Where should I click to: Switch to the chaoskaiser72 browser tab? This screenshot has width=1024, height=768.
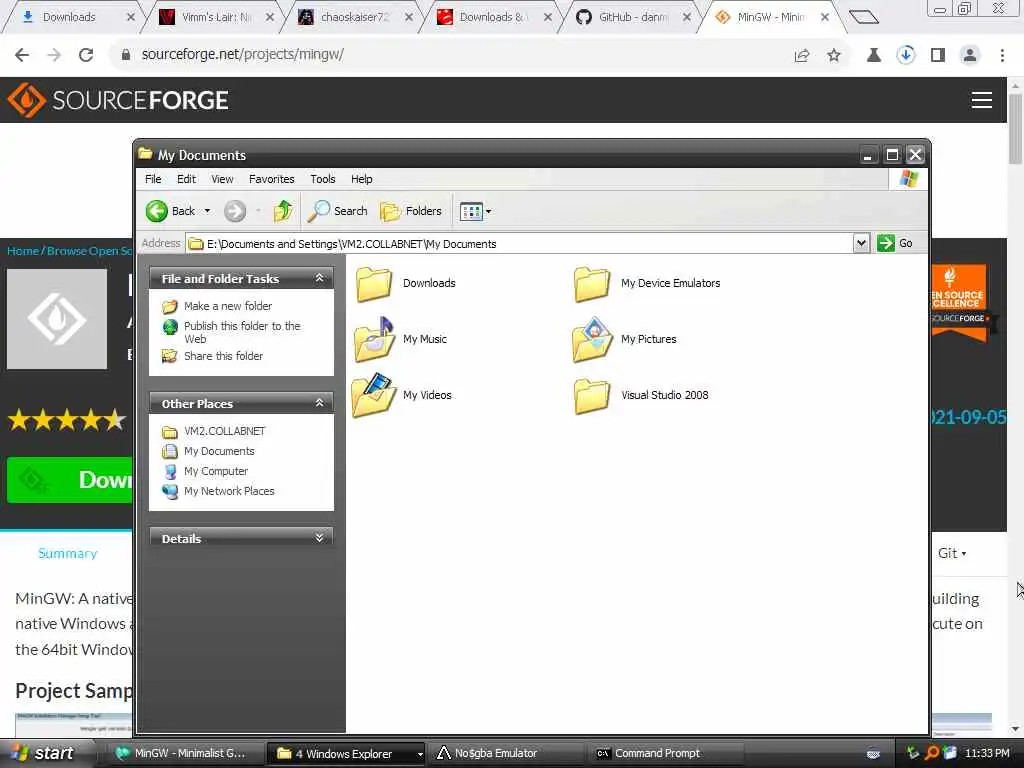tap(354, 17)
